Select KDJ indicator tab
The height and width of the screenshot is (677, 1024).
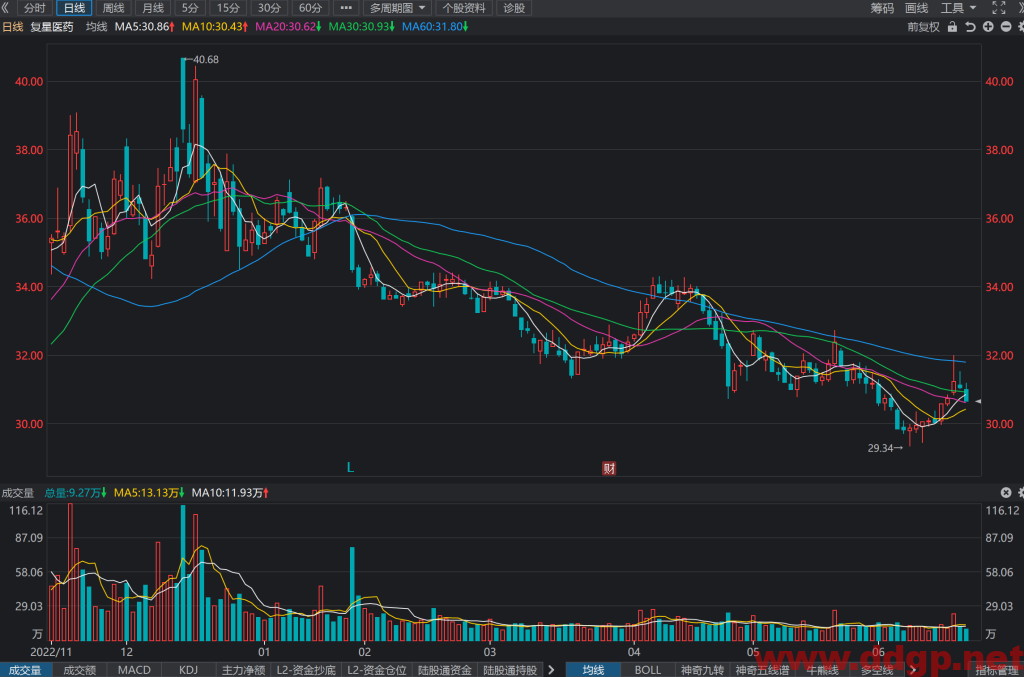pos(188,670)
